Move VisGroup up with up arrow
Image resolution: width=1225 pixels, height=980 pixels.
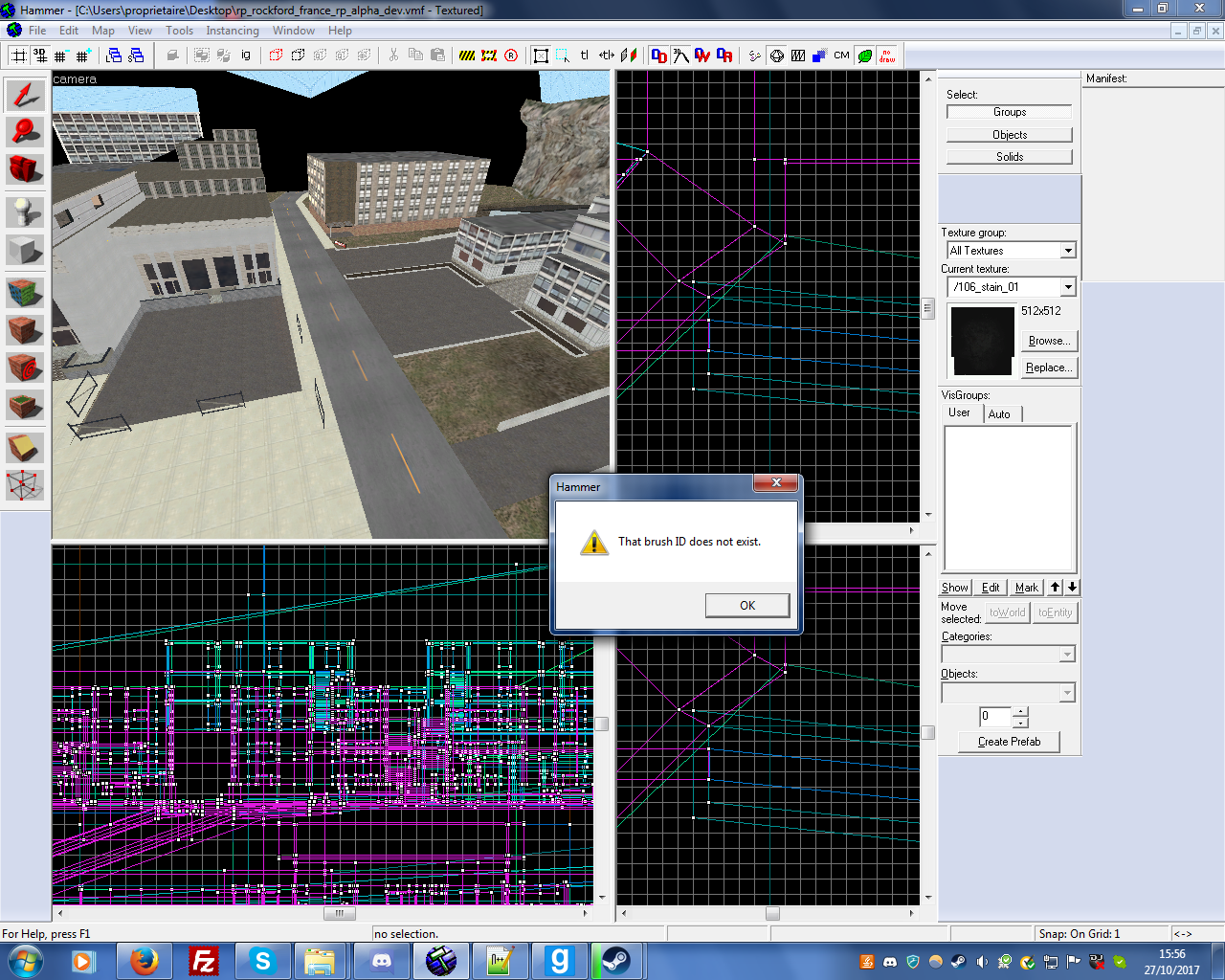point(1056,588)
